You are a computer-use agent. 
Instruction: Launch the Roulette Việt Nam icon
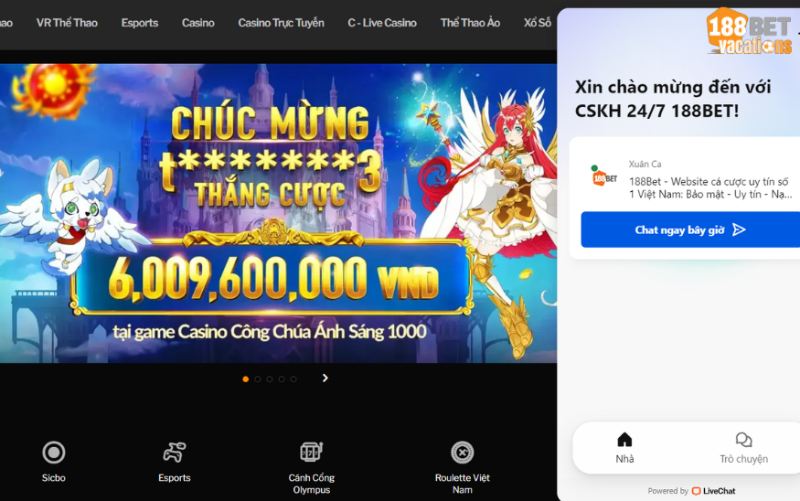(462, 453)
